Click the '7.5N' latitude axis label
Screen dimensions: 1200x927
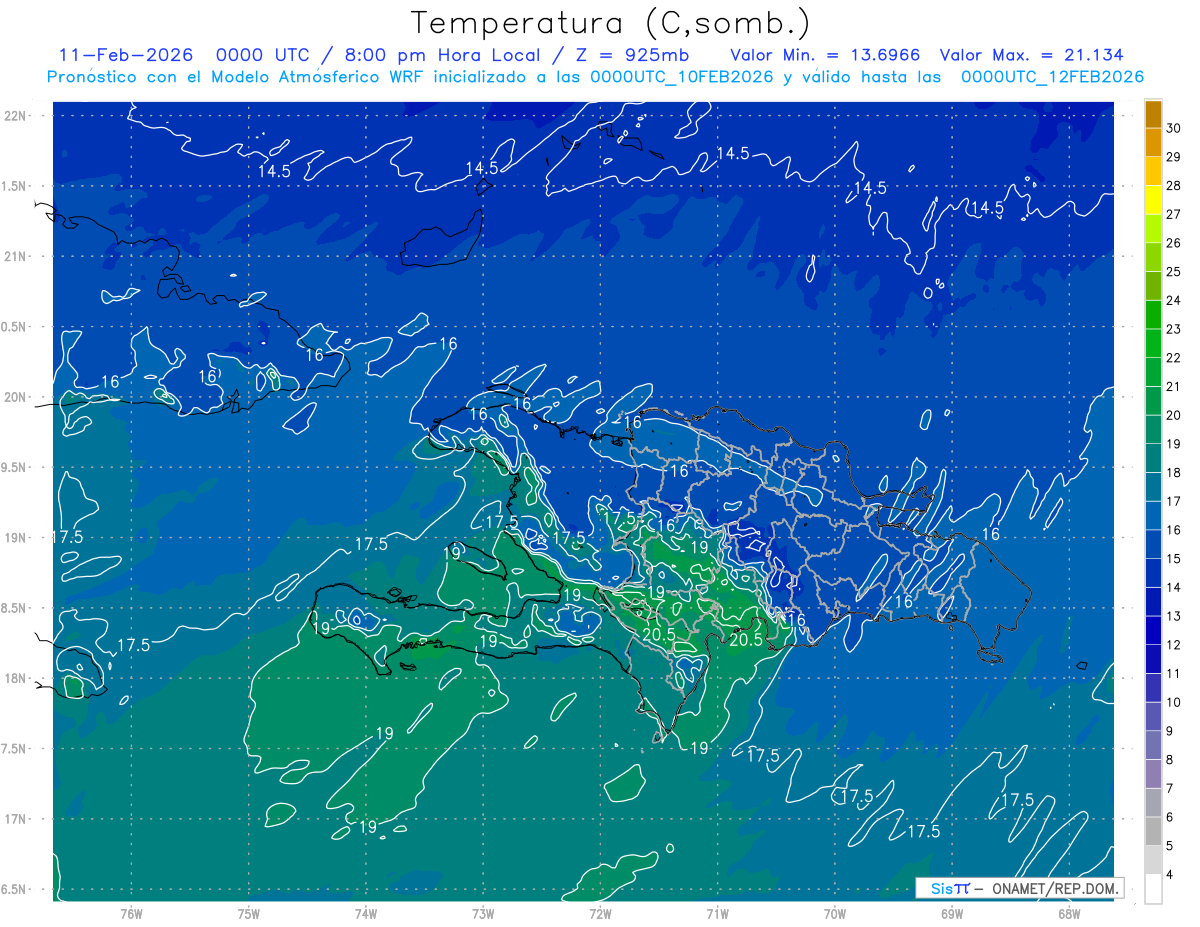13,749
